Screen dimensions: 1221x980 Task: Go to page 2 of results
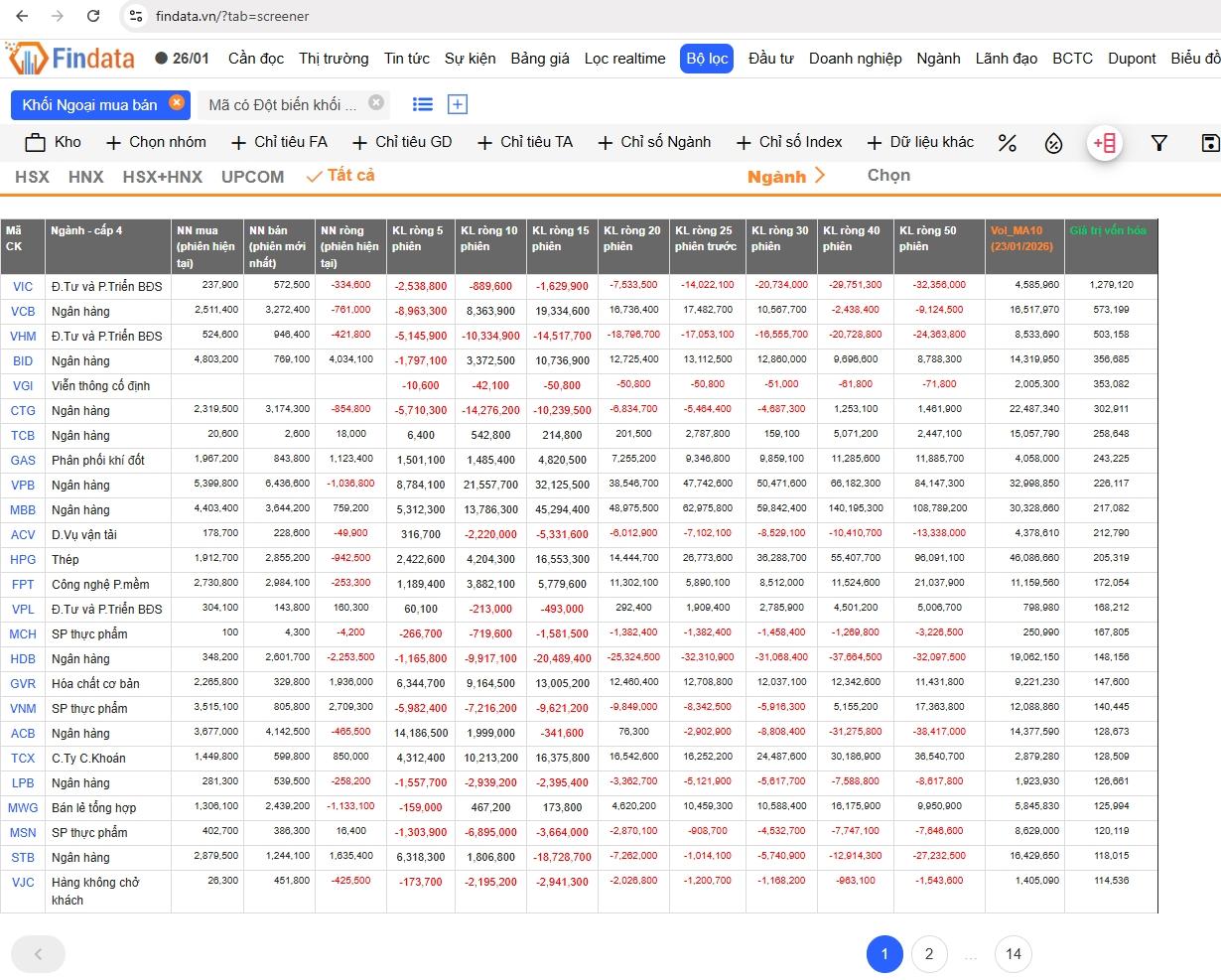(928, 954)
